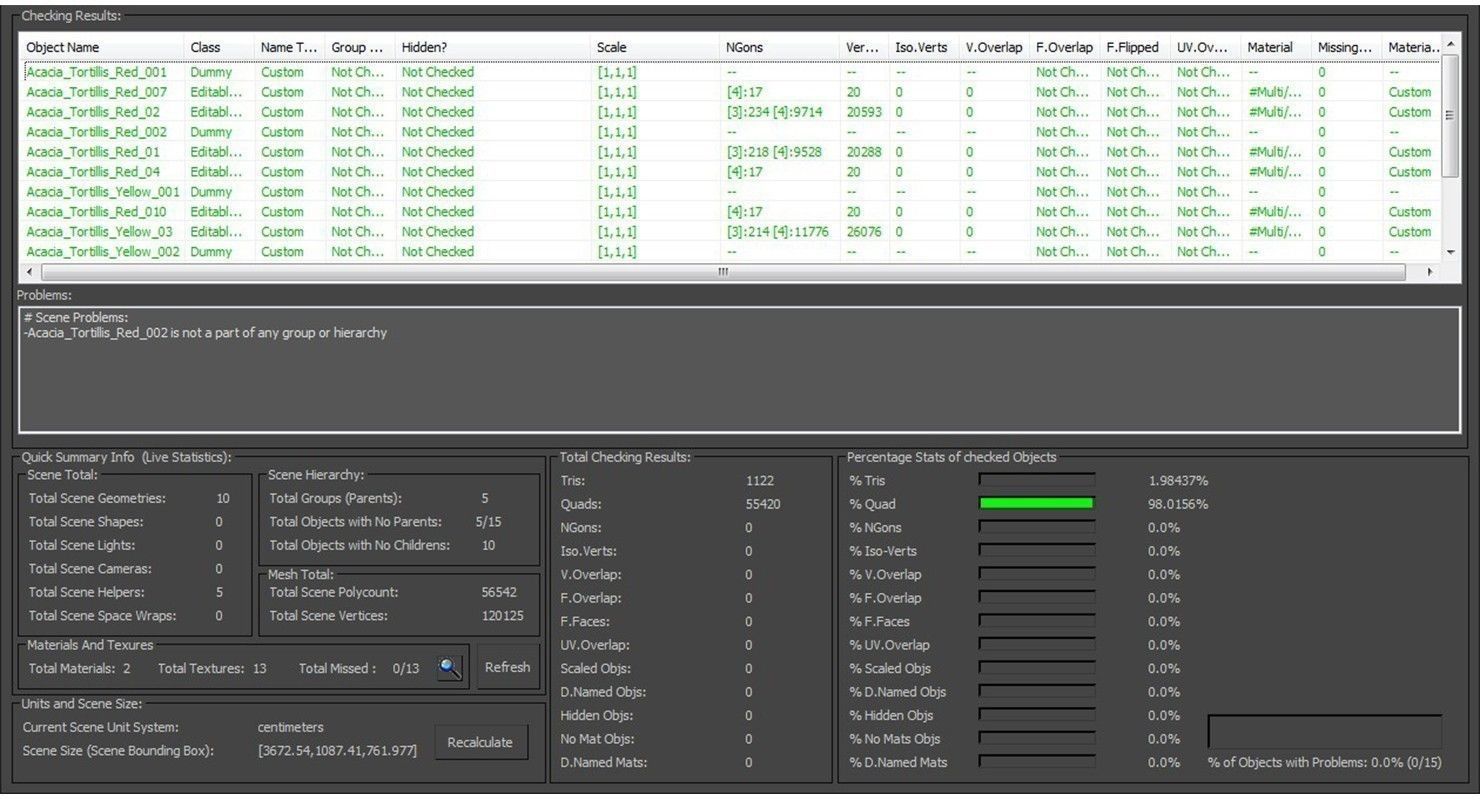
Task: Click the problem line about Acacia_Tortillis_Red_002
Action: pos(205,333)
